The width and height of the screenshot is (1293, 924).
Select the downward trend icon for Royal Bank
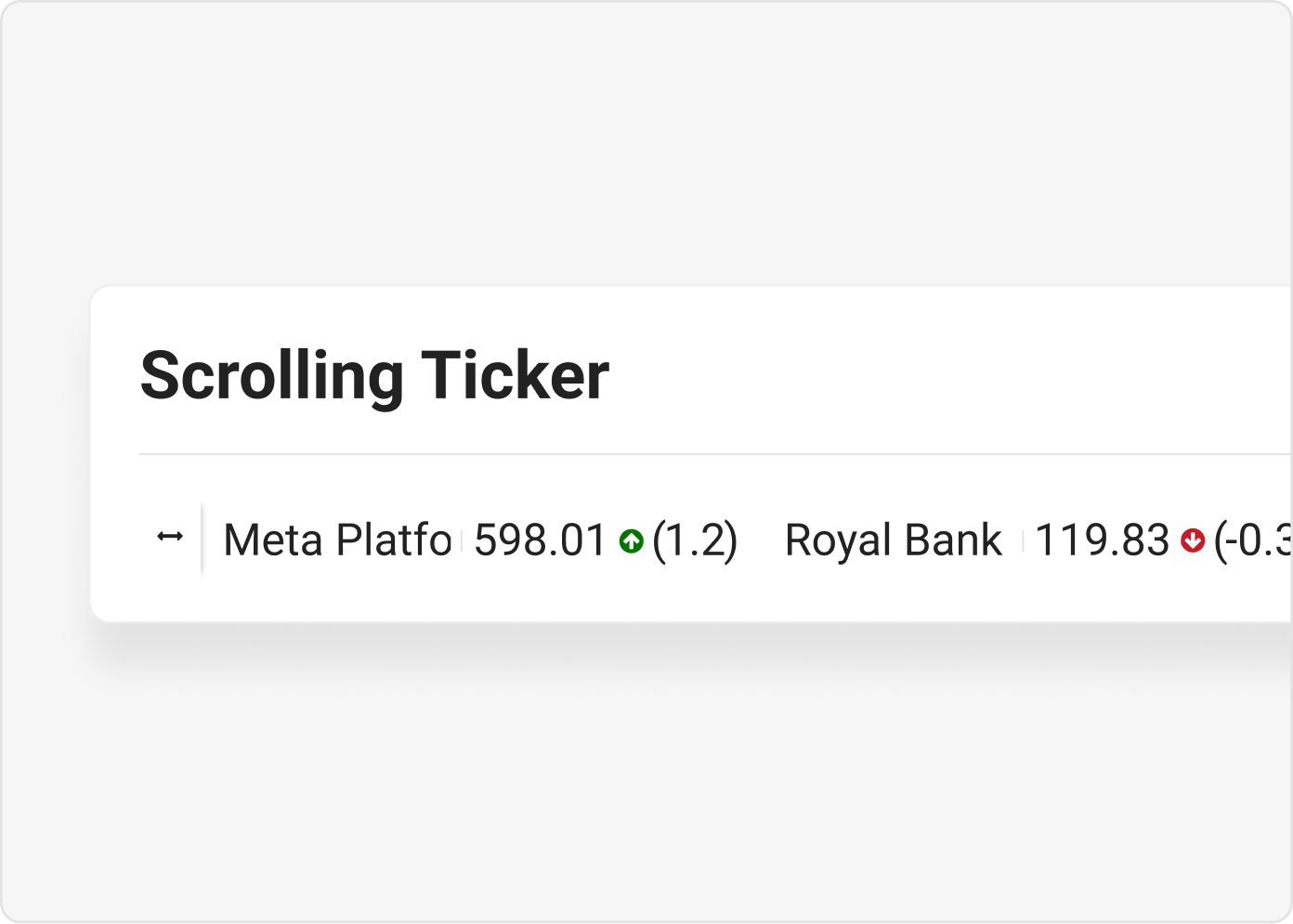click(1194, 540)
